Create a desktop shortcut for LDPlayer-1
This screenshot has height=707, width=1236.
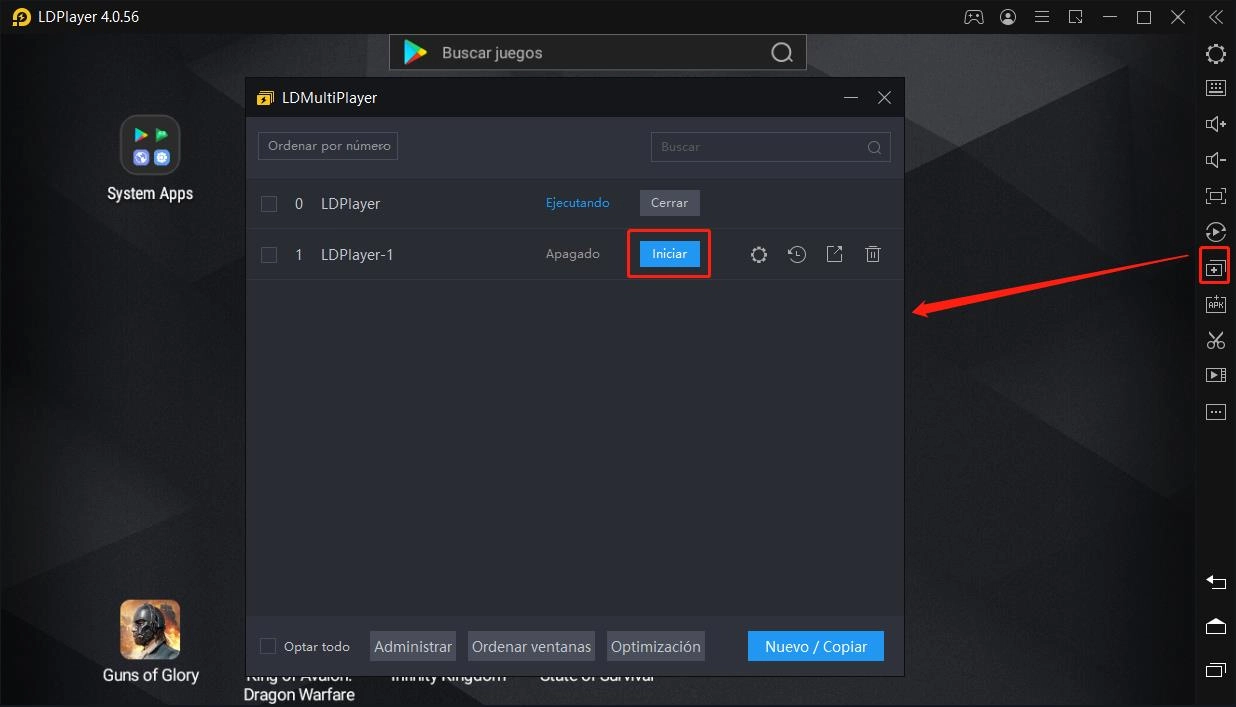[x=835, y=255]
